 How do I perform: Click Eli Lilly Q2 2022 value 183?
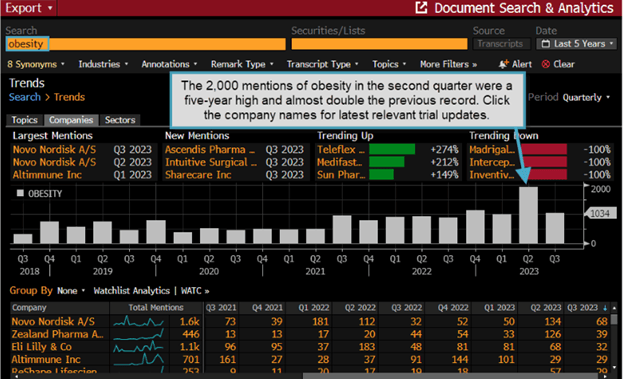[367, 347]
